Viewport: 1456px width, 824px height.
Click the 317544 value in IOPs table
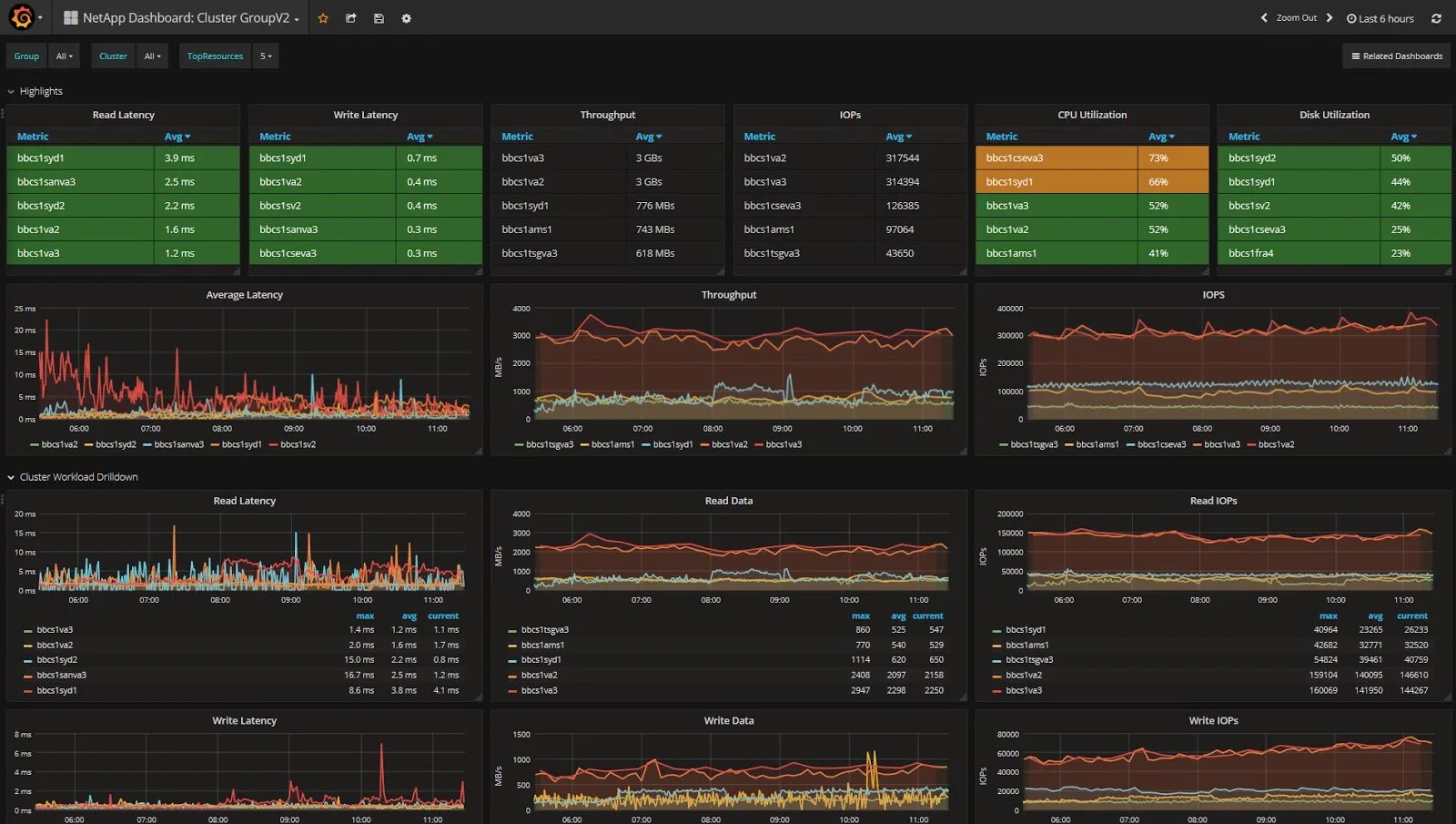[x=903, y=158]
